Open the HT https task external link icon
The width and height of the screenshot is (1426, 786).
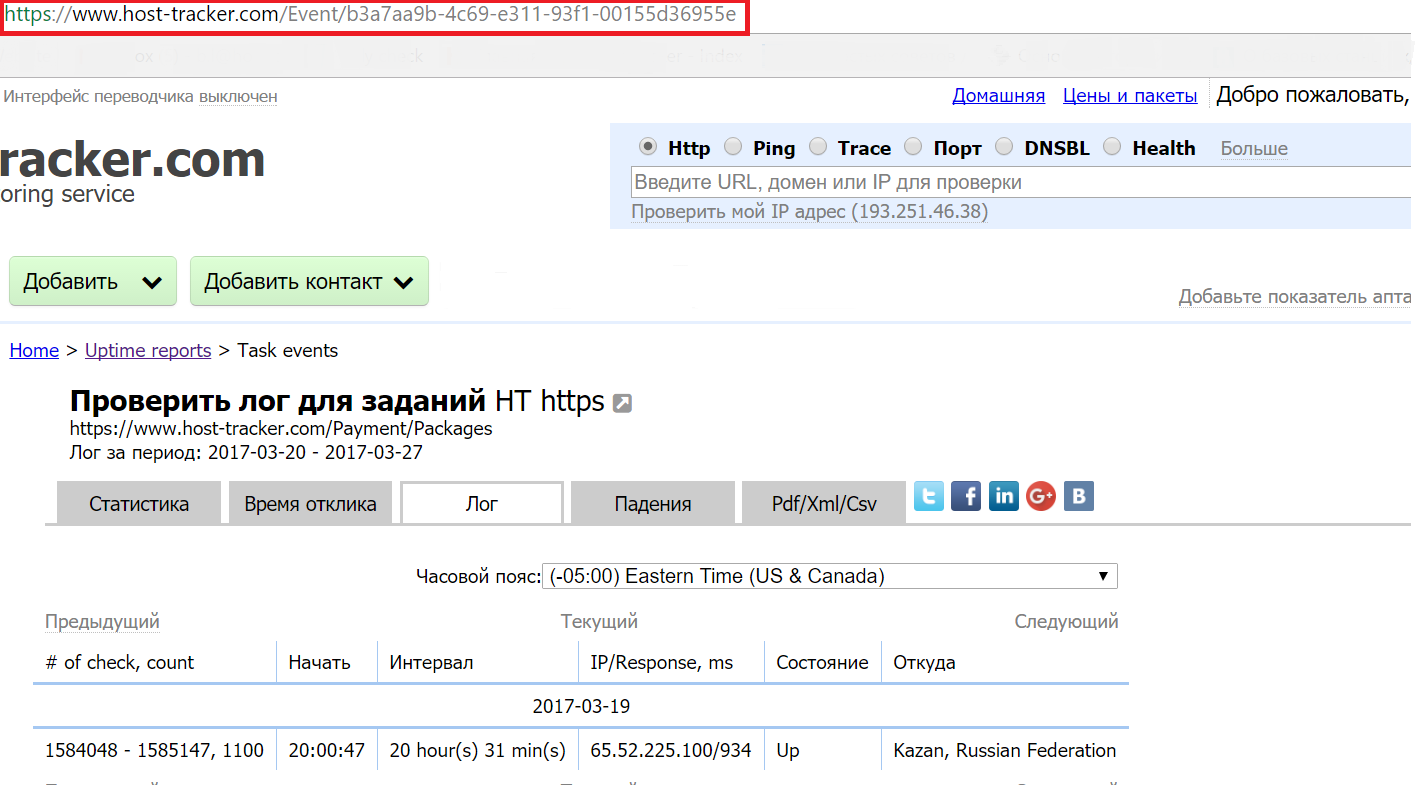point(622,401)
